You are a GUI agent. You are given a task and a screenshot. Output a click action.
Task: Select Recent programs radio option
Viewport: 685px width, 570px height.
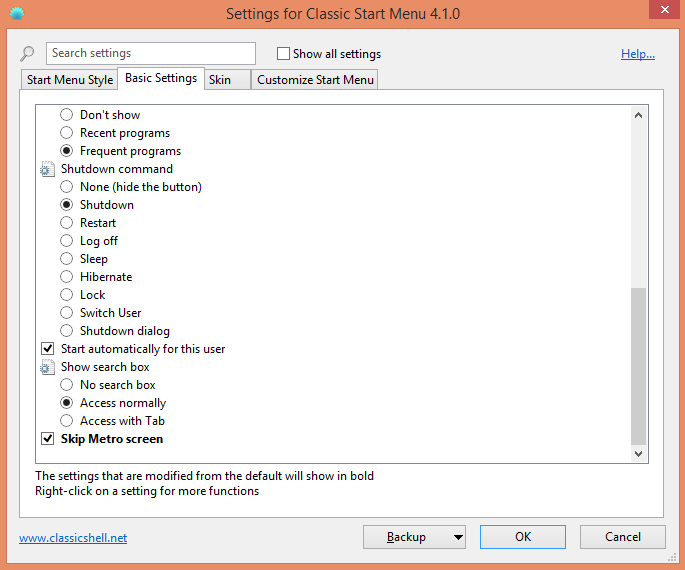pyautogui.click(x=66, y=133)
